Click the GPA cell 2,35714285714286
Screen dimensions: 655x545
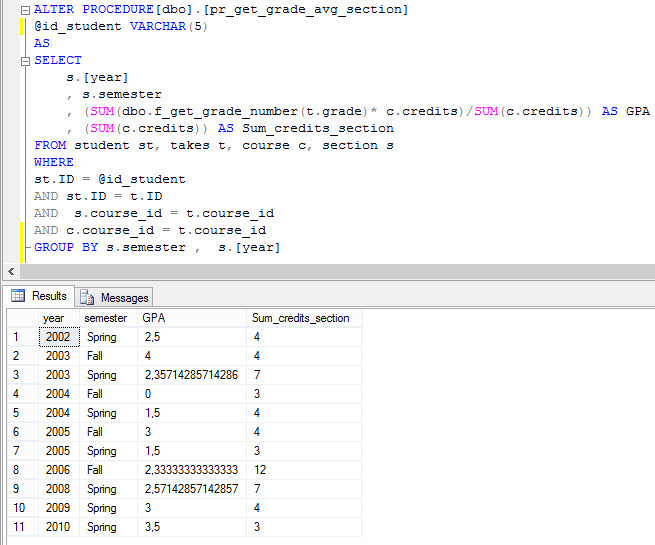pos(192,375)
